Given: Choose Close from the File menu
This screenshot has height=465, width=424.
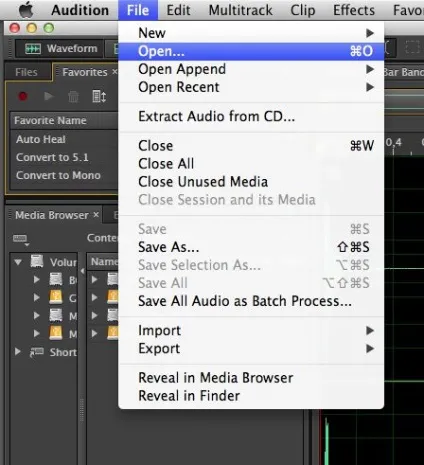Looking at the screenshot, I should pos(251,146).
